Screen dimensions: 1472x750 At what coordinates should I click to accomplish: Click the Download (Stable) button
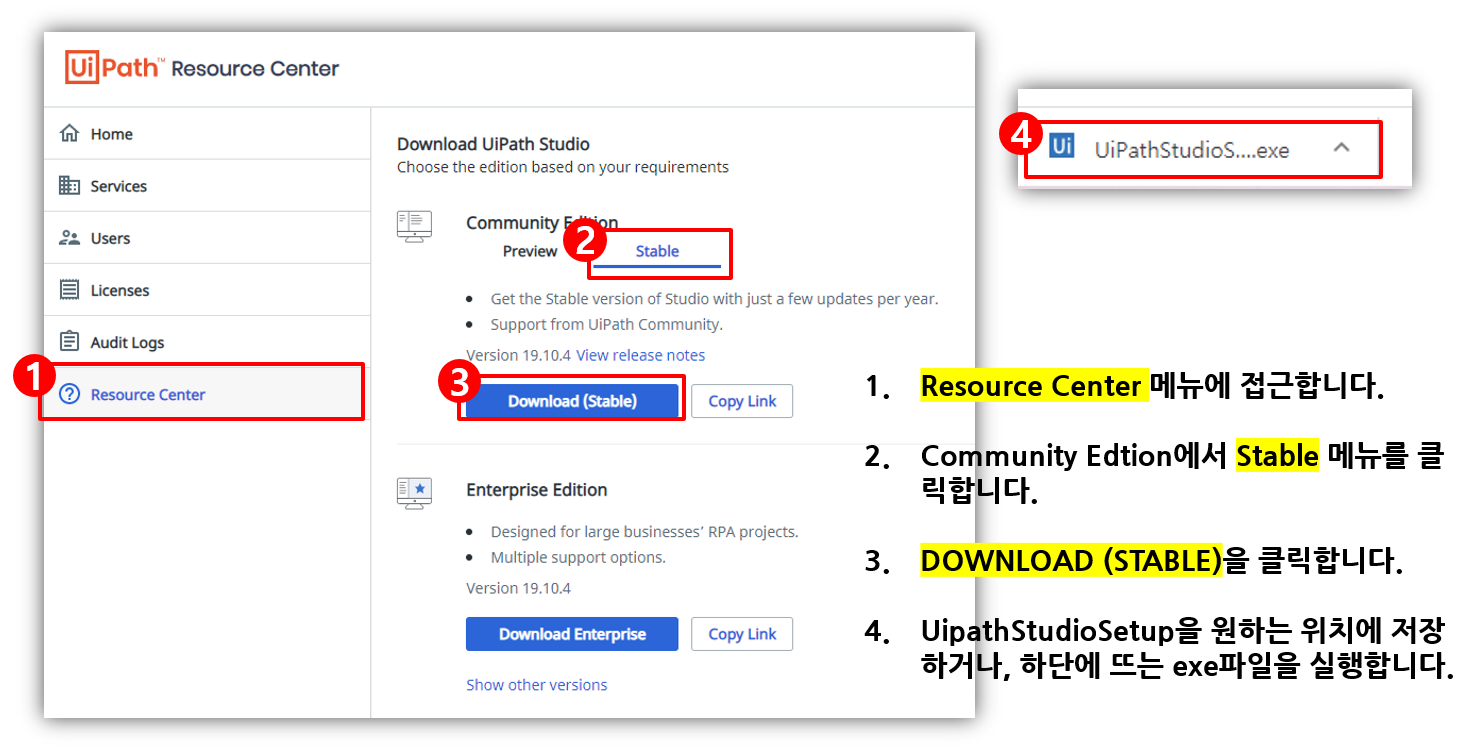coord(572,401)
